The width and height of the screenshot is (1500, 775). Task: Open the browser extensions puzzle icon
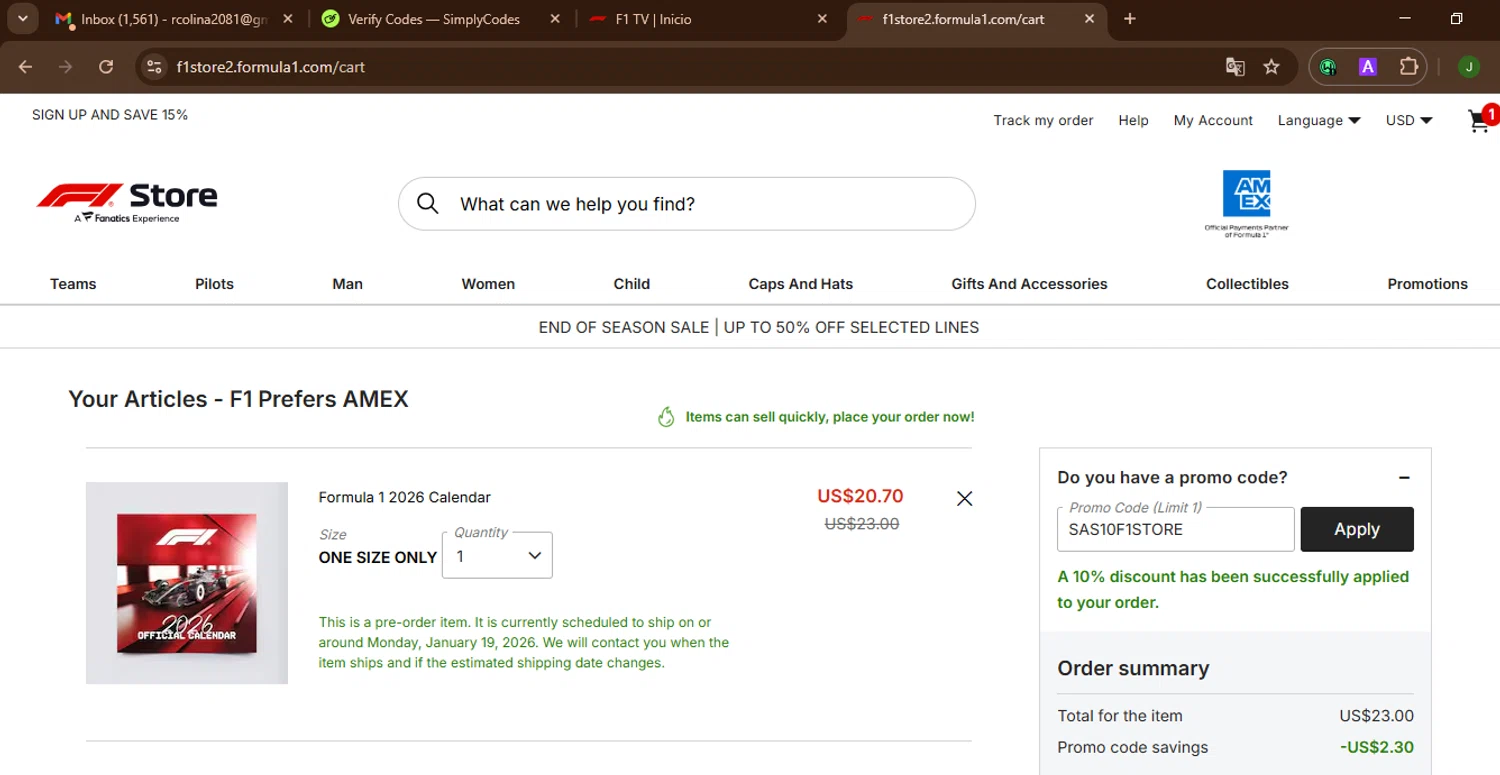1408,67
